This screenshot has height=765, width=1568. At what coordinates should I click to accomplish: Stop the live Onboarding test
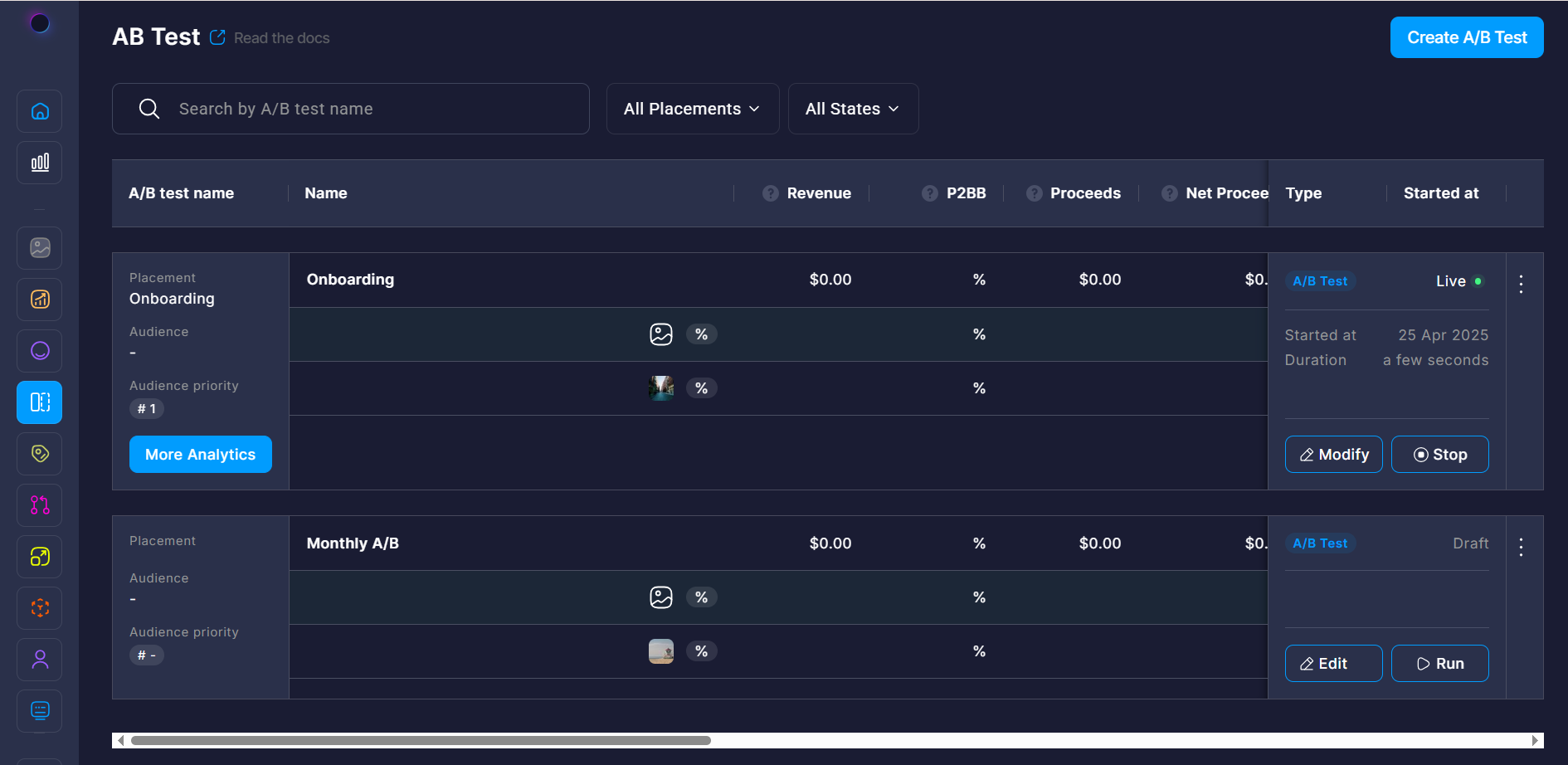(x=1439, y=455)
